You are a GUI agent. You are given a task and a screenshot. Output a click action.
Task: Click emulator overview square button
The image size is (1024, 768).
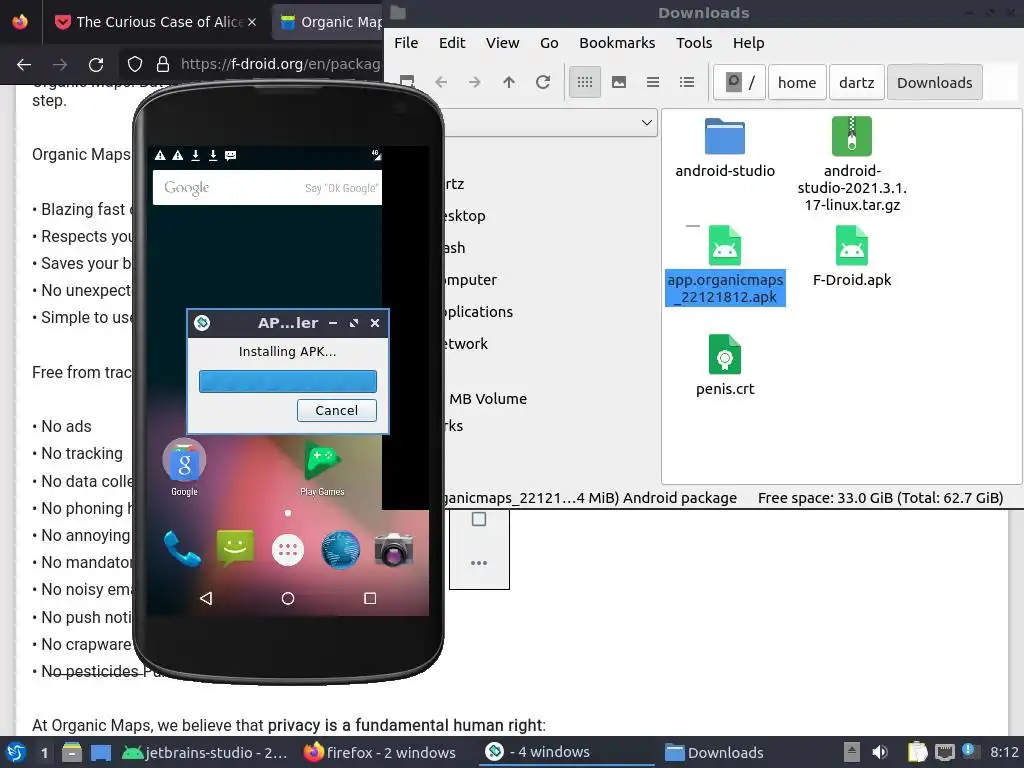pyautogui.click(x=479, y=519)
